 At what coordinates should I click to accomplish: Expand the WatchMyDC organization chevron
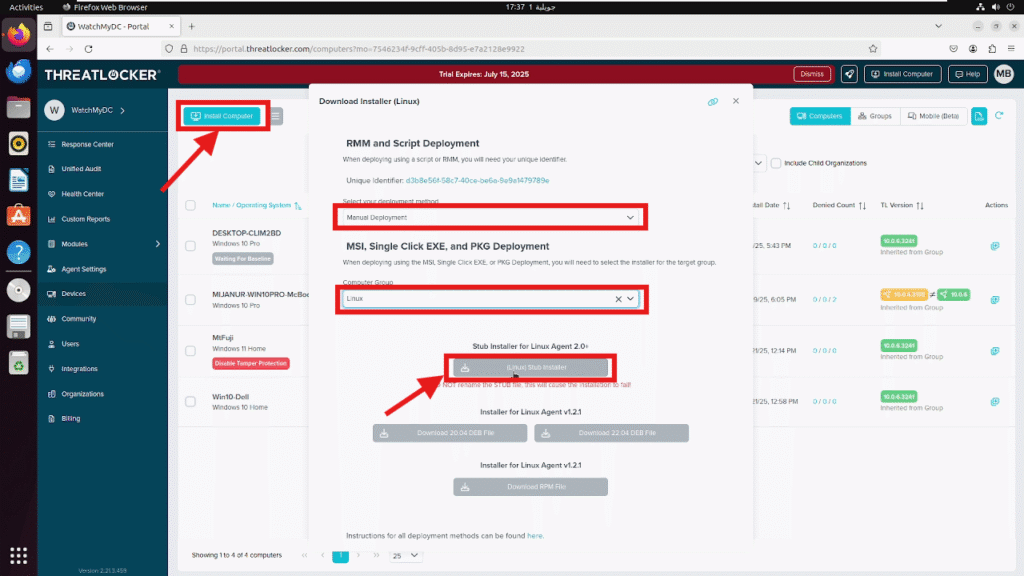123,110
